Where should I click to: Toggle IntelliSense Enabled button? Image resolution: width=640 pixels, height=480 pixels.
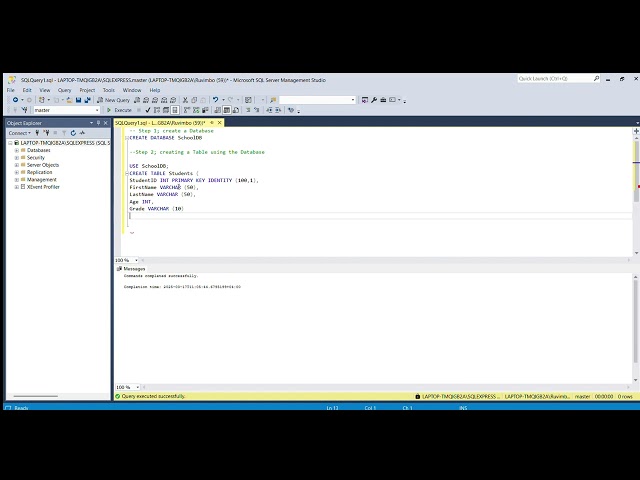pos(175,110)
